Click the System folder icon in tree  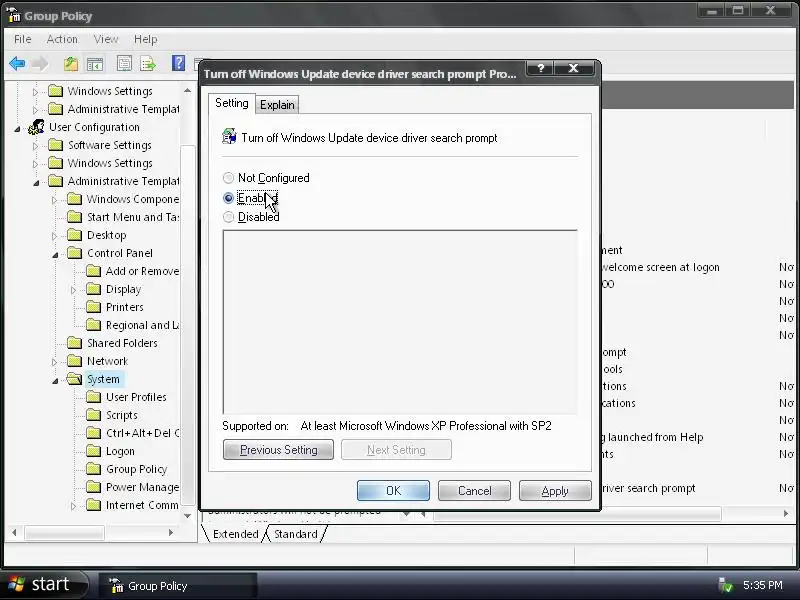[x=74, y=379]
